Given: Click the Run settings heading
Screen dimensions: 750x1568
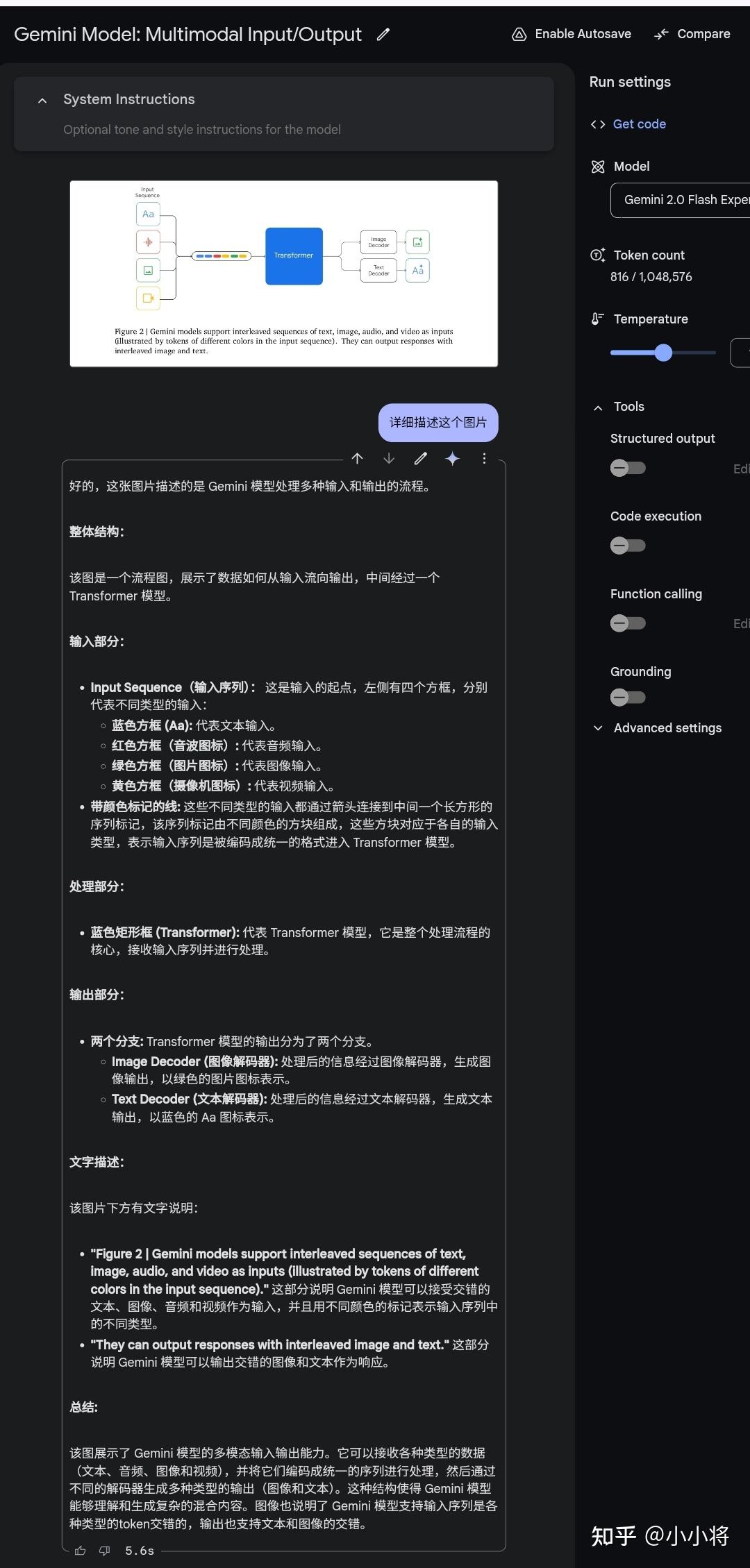Looking at the screenshot, I should [630, 82].
